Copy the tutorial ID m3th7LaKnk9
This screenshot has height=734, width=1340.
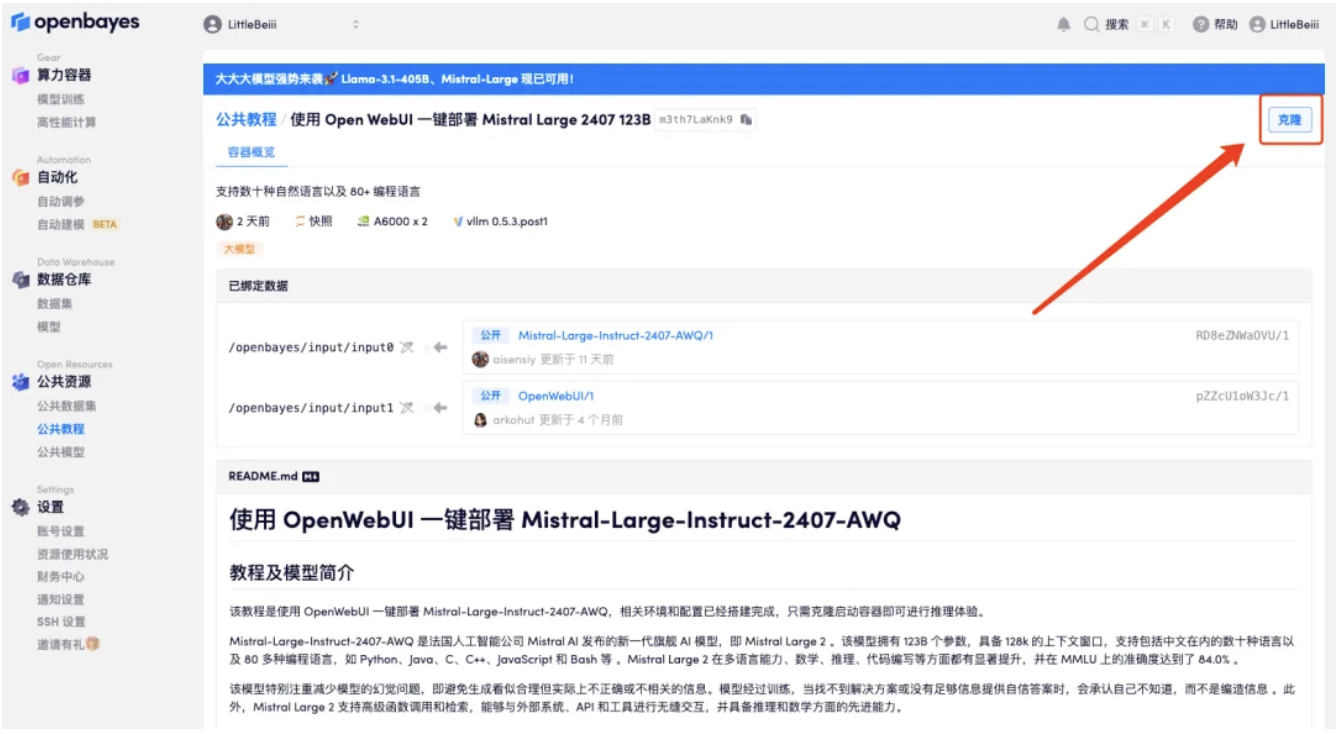click(746, 119)
